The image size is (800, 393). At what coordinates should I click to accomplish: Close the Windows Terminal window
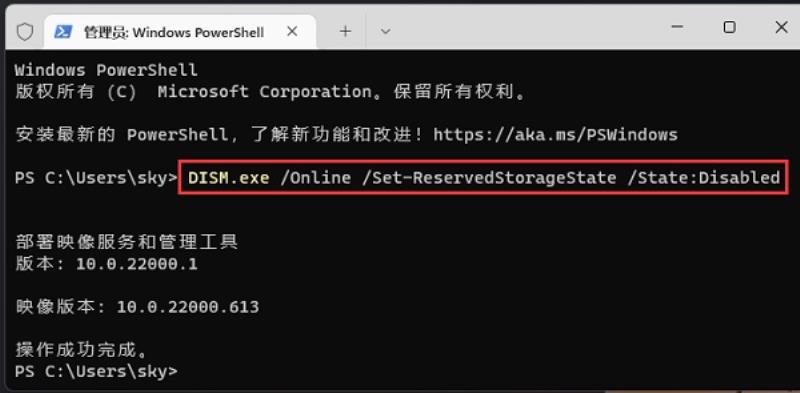pos(781,27)
